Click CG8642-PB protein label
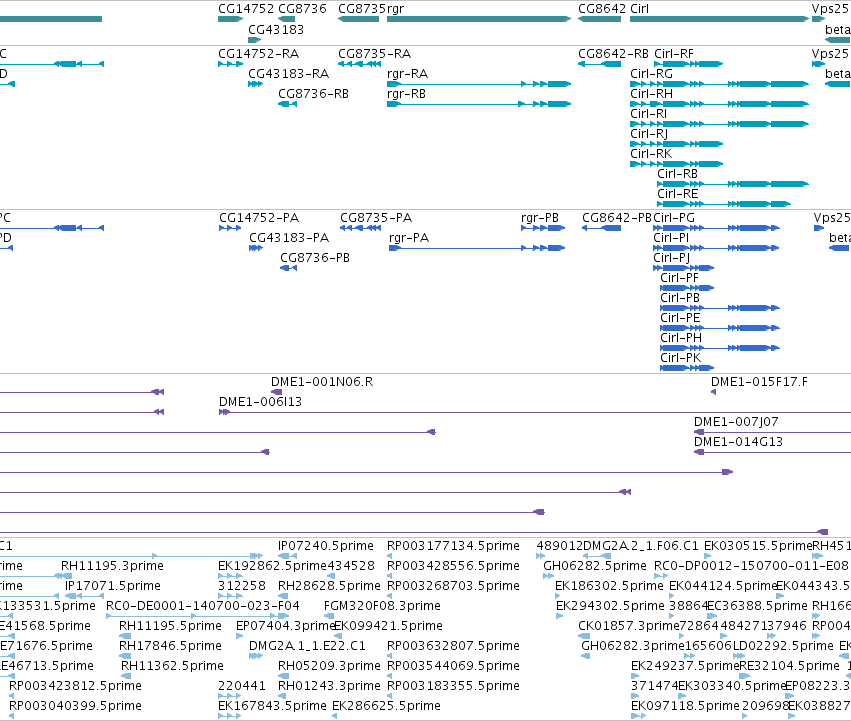Viewport: 851px width, 721px height. (x=617, y=218)
